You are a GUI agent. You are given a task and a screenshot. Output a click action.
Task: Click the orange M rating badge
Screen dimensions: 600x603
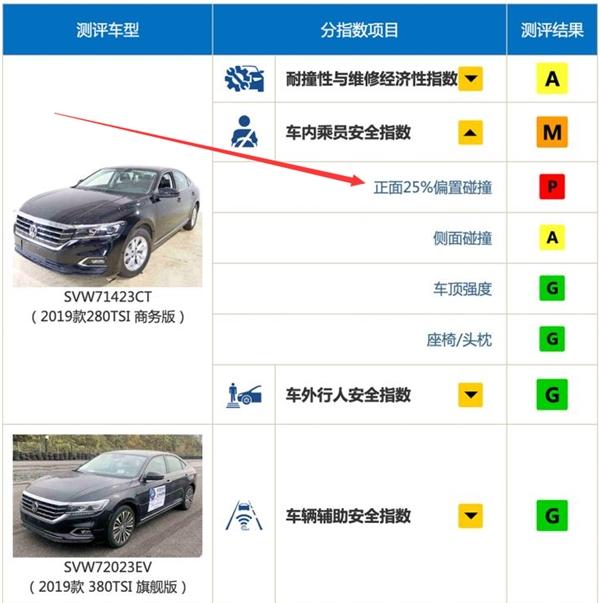pos(552,132)
